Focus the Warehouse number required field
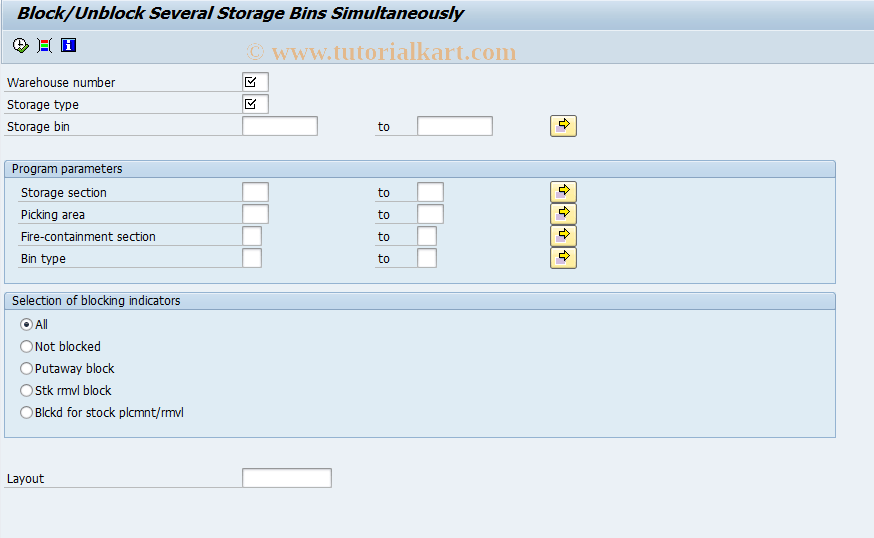 [255, 82]
